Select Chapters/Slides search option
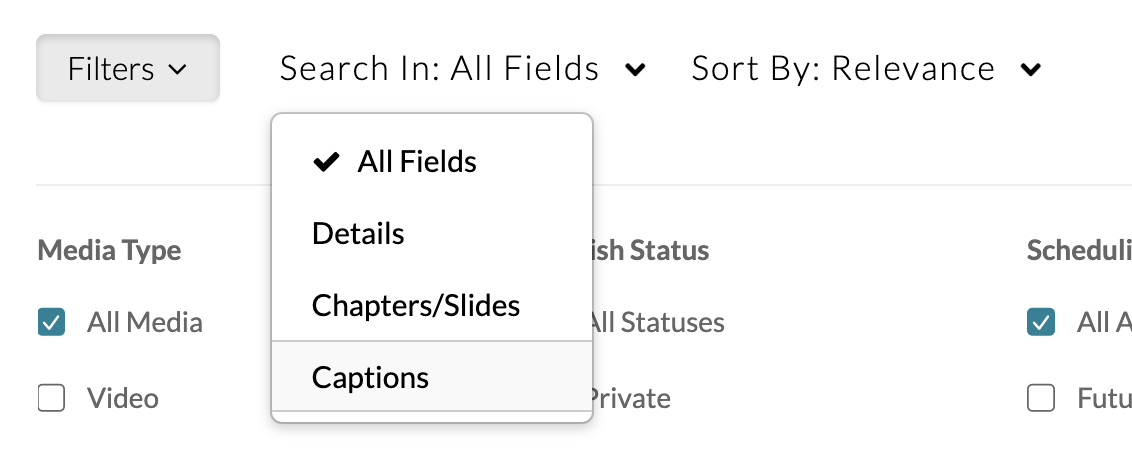Screen dimensions: 1132x456 tap(416, 305)
